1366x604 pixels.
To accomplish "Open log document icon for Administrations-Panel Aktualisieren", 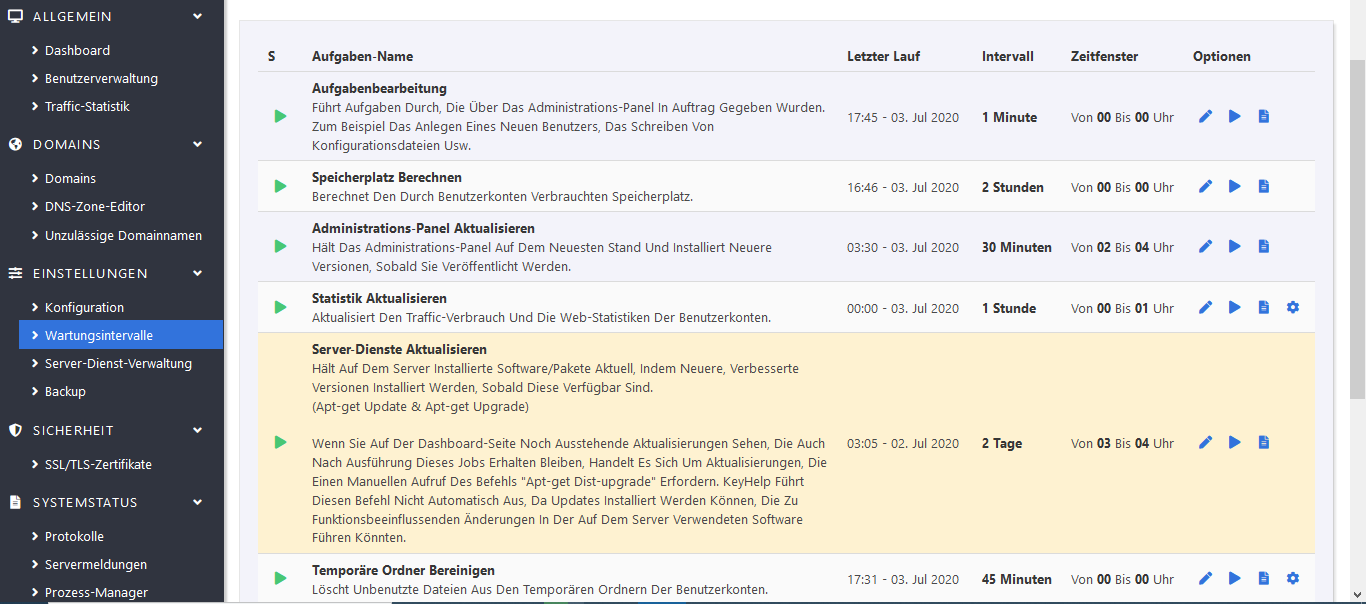I will point(1263,247).
